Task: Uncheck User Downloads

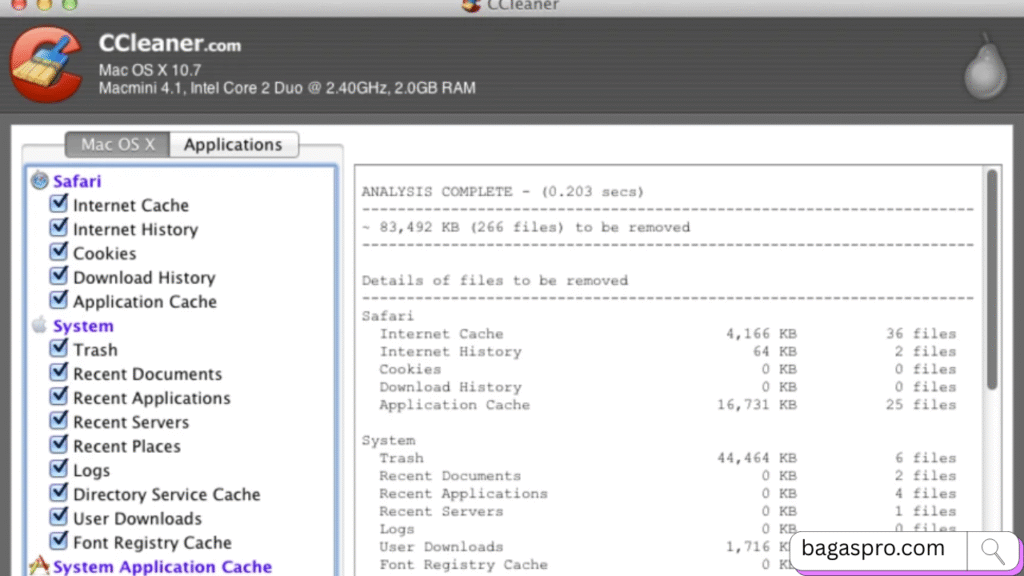Action: [x=58, y=518]
